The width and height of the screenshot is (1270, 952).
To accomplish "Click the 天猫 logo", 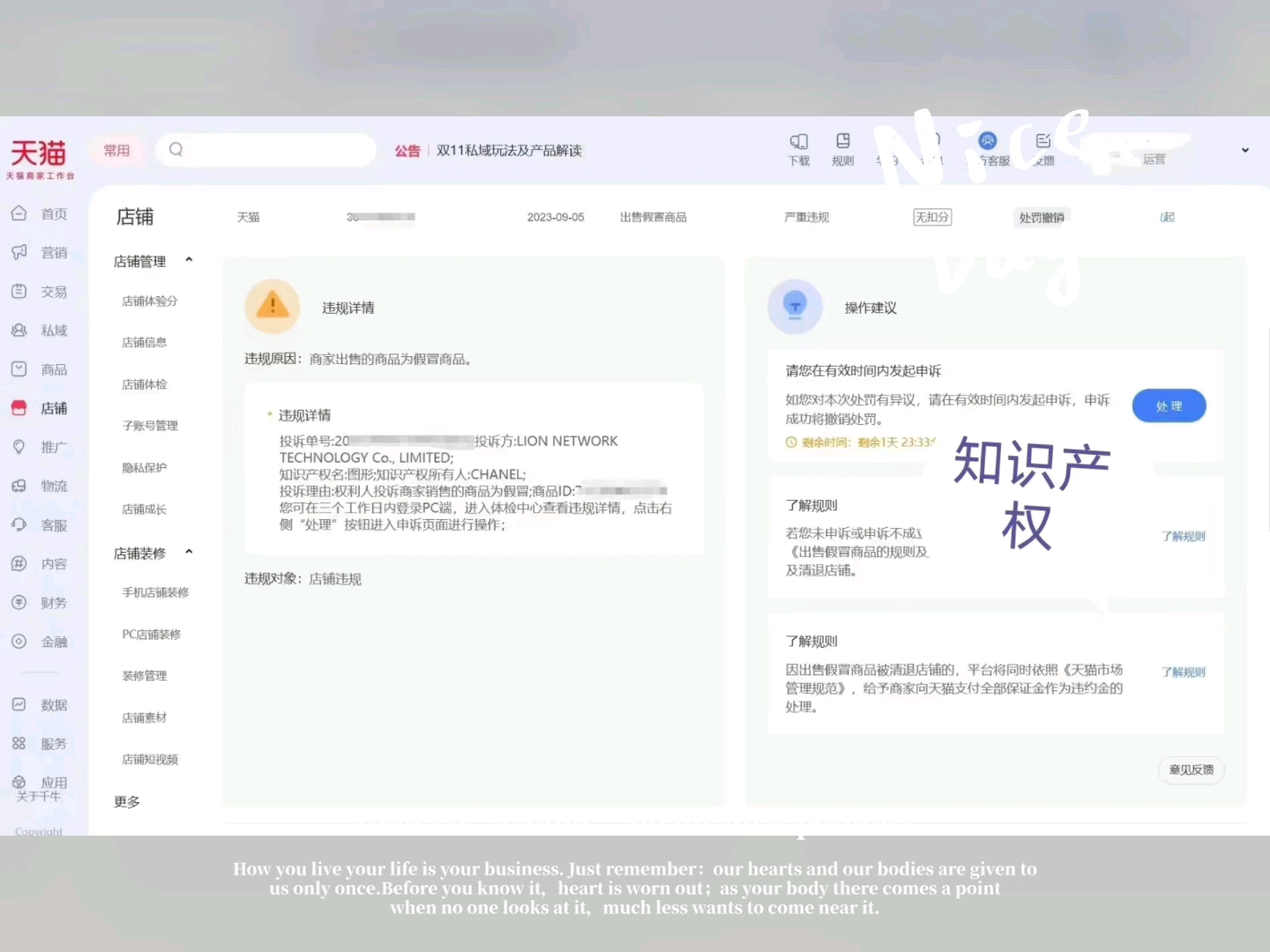I will [x=39, y=158].
